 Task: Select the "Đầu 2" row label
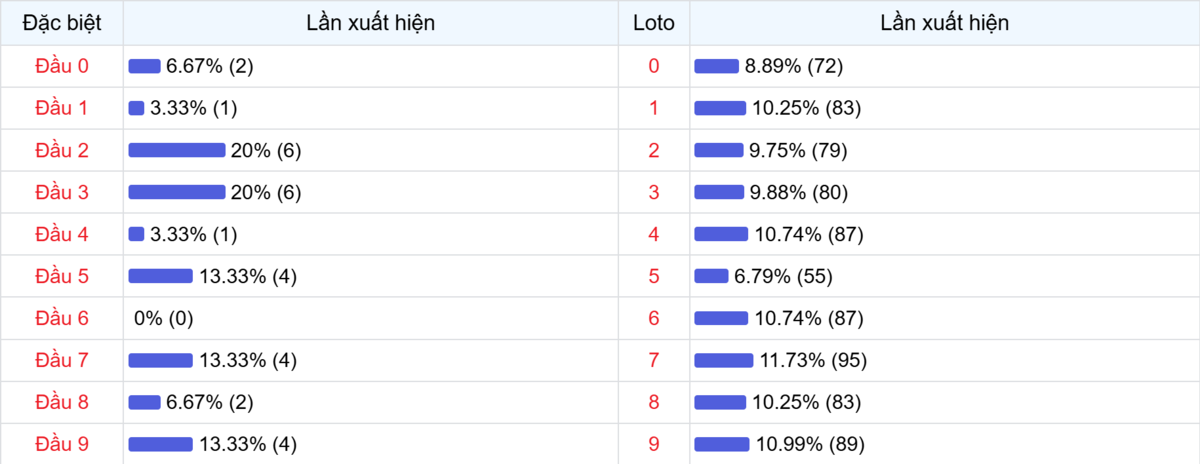point(62,150)
